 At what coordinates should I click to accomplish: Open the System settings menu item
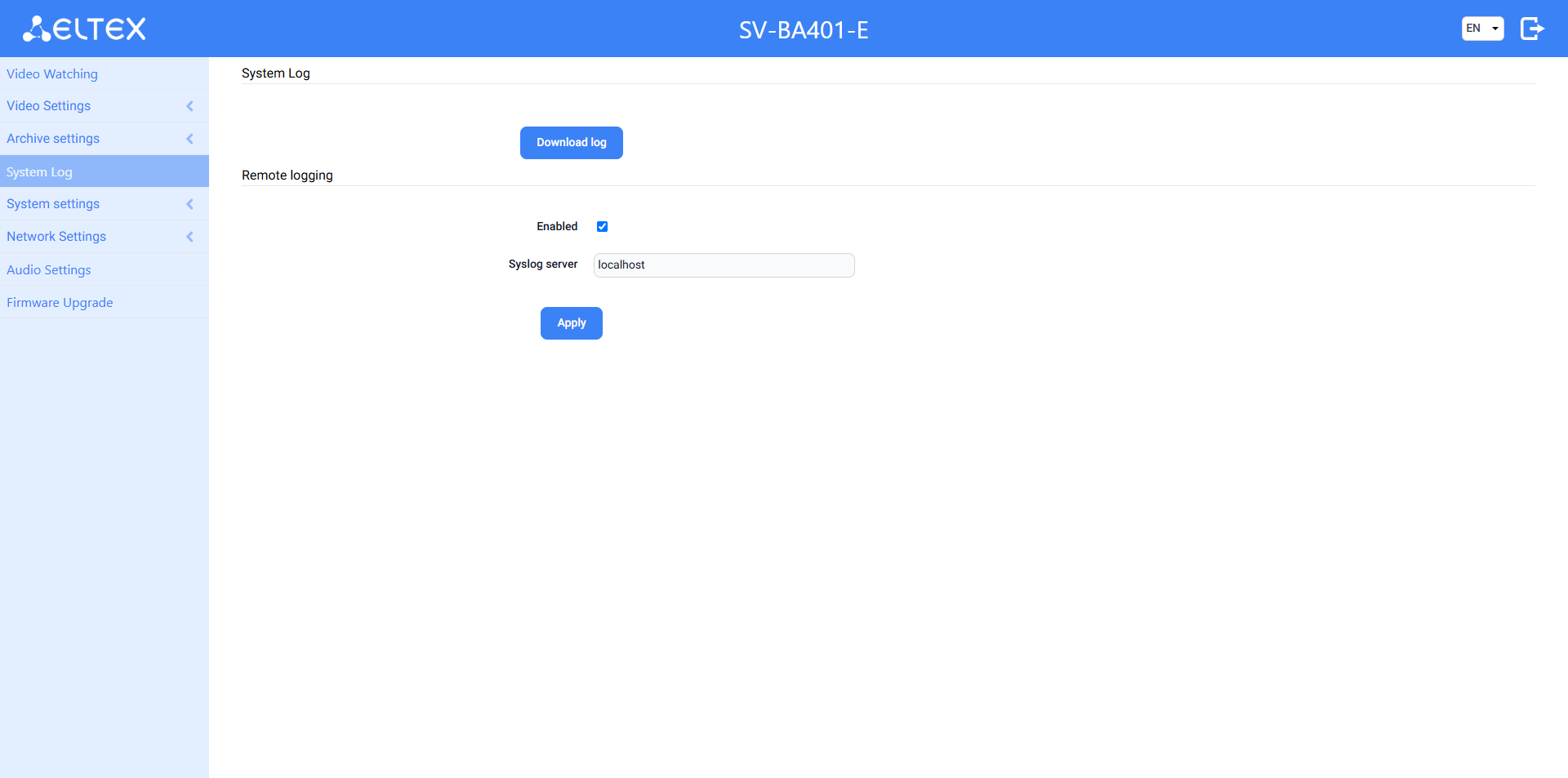tap(53, 204)
